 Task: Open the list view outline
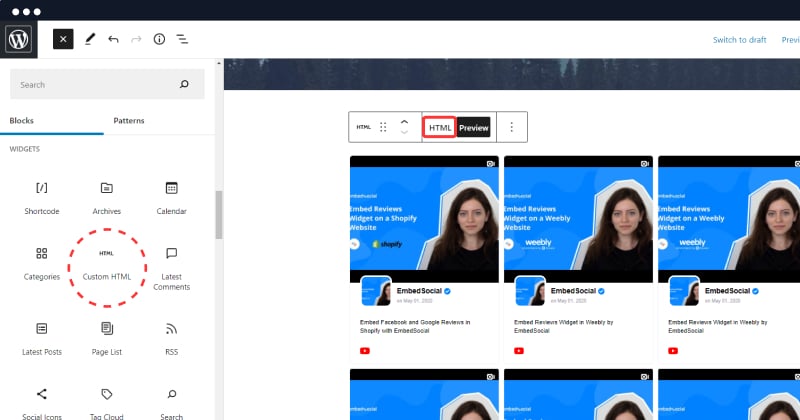(182, 39)
